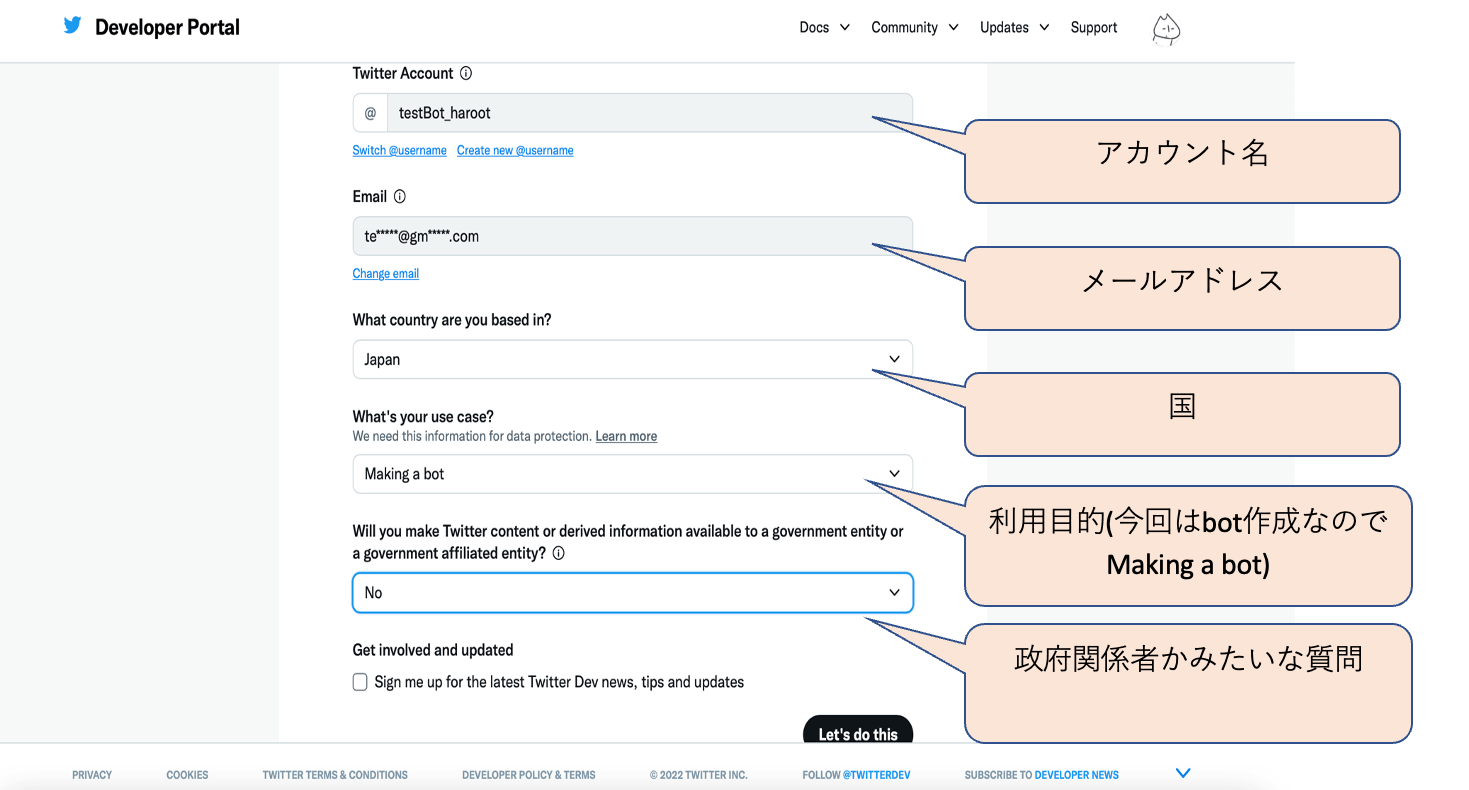This screenshot has width=1469, height=790.
Task: Open the government entity dropdown showing No
Action: click(x=633, y=592)
